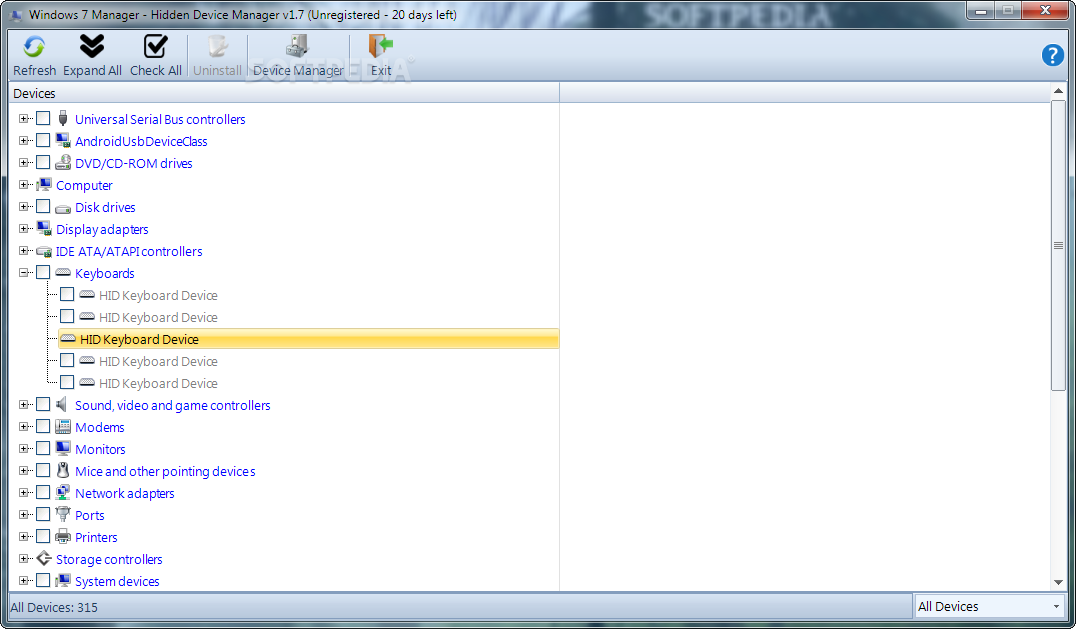Screen dimensions: 1076x629
Task: Expand the System devices node
Action: [23, 580]
